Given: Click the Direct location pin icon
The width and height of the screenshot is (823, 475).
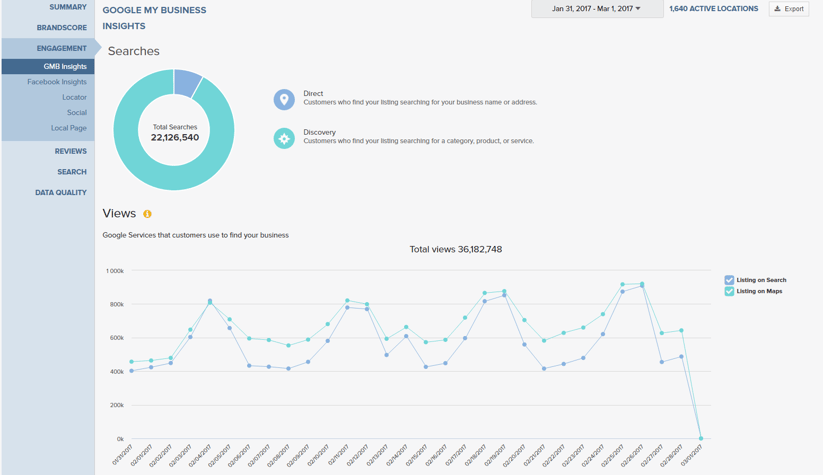Looking at the screenshot, I should 284,99.
